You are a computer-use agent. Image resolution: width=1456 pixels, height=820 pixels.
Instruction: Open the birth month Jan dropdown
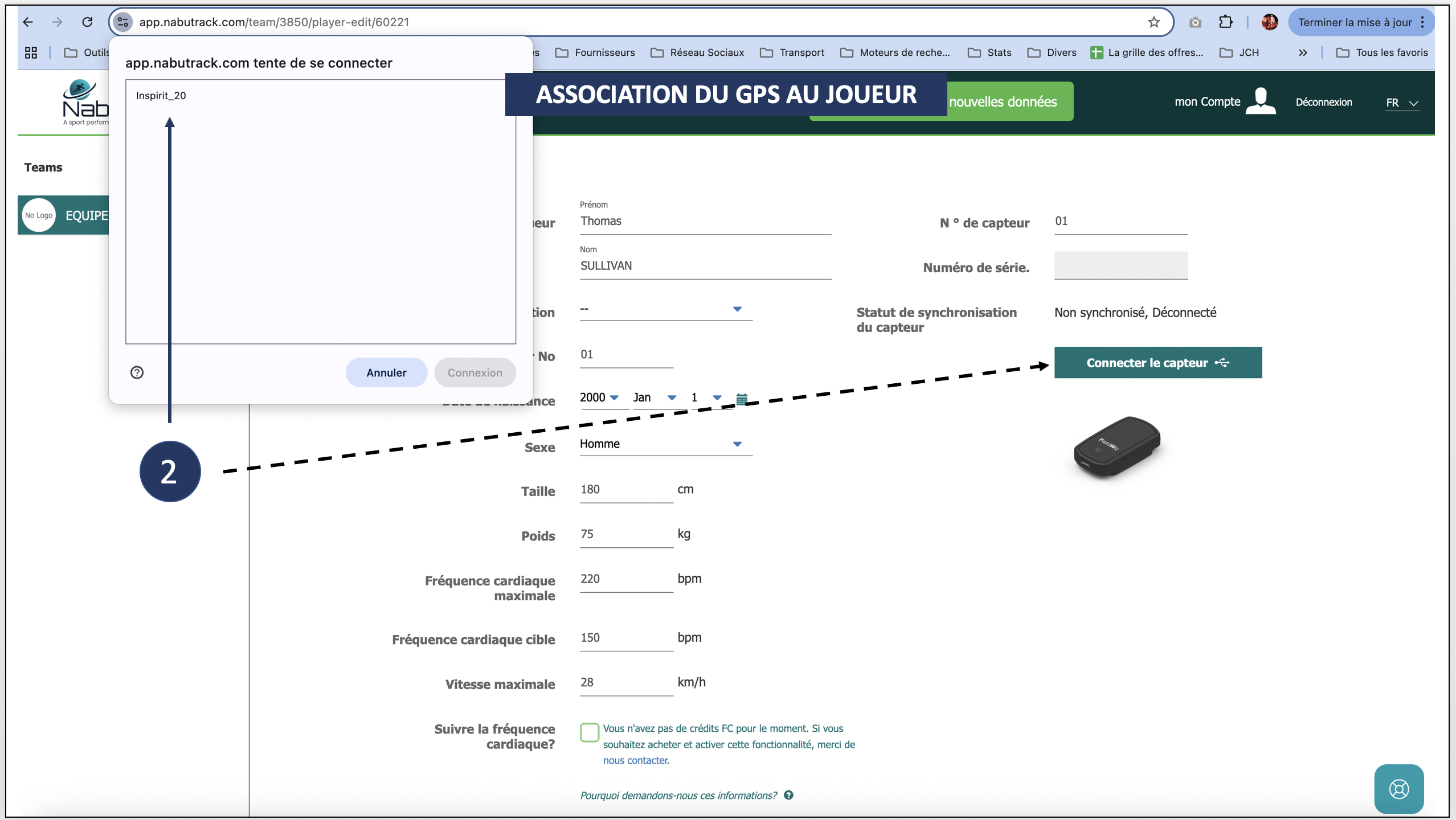point(655,397)
